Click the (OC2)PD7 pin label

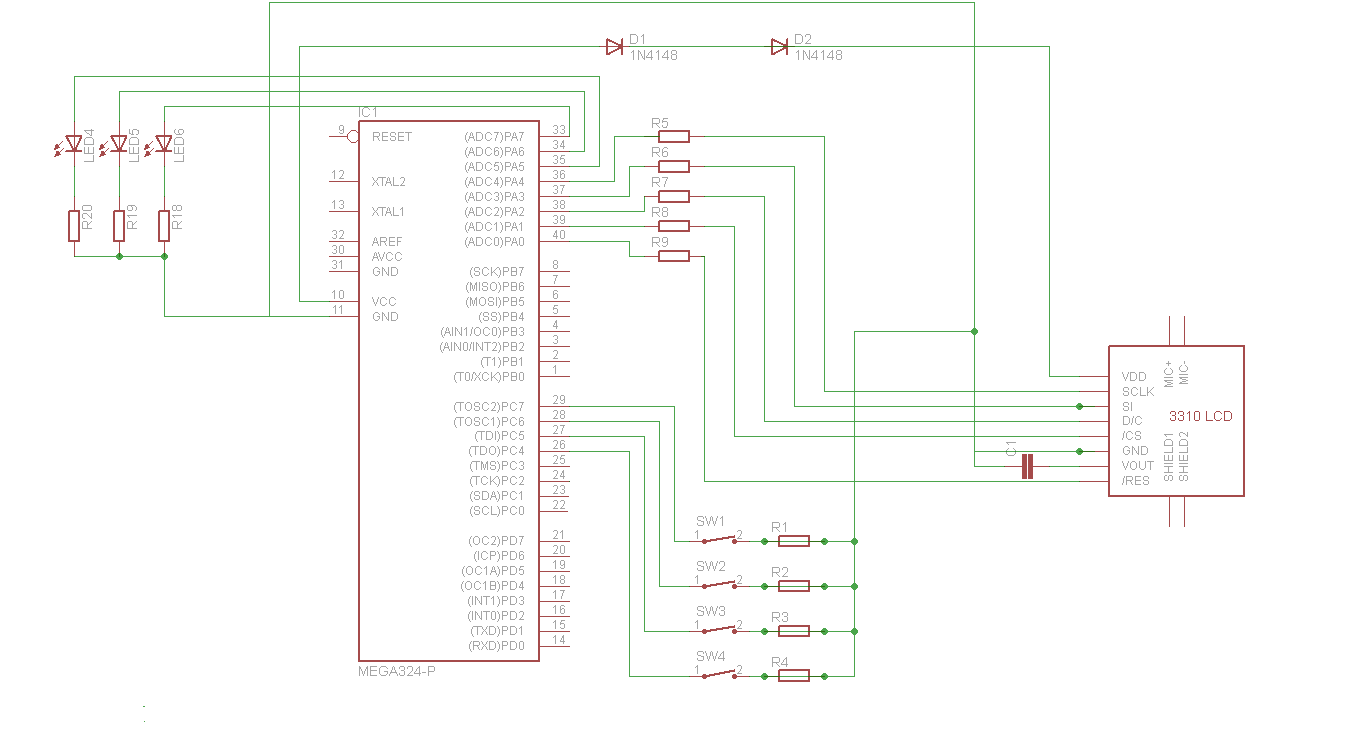pos(497,541)
